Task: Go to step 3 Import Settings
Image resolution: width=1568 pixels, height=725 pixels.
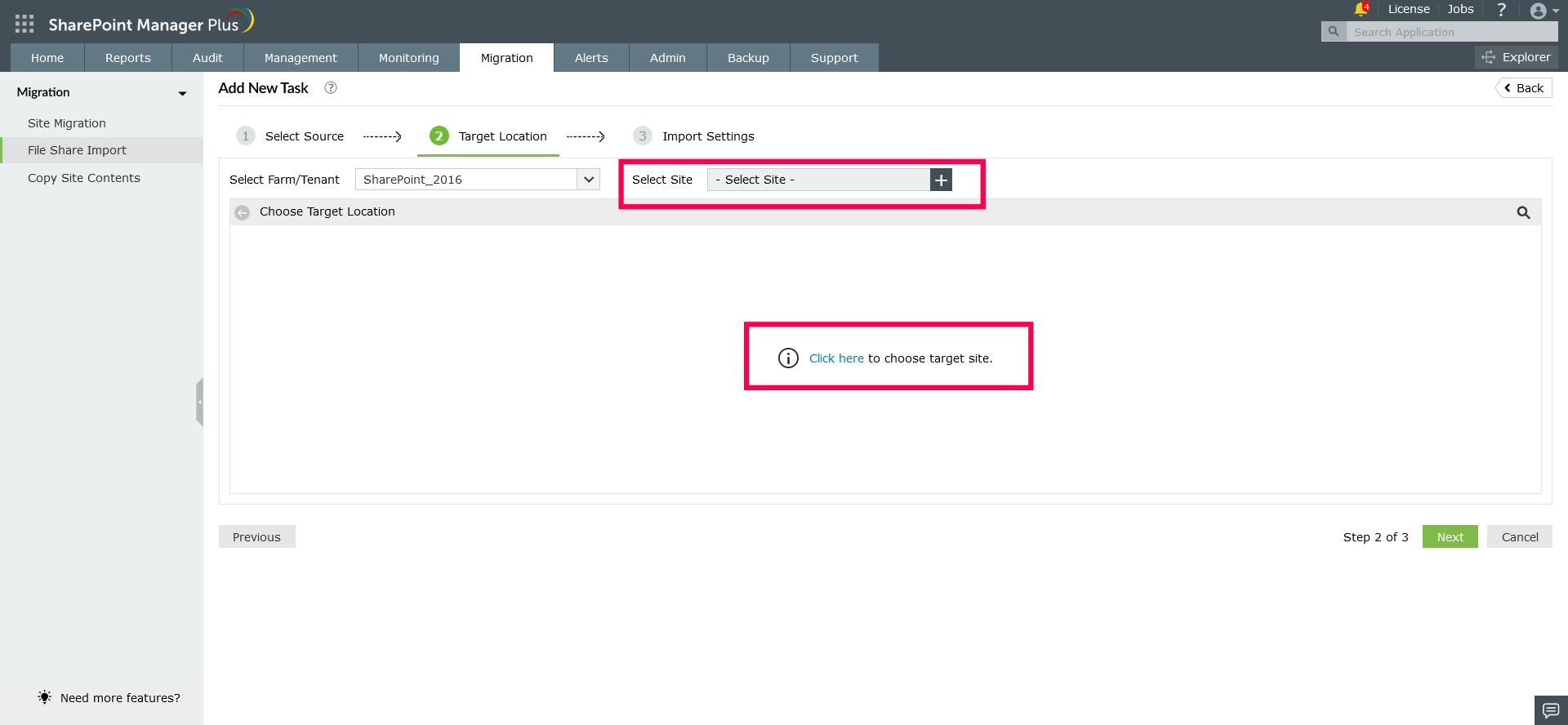Action: click(694, 136)
